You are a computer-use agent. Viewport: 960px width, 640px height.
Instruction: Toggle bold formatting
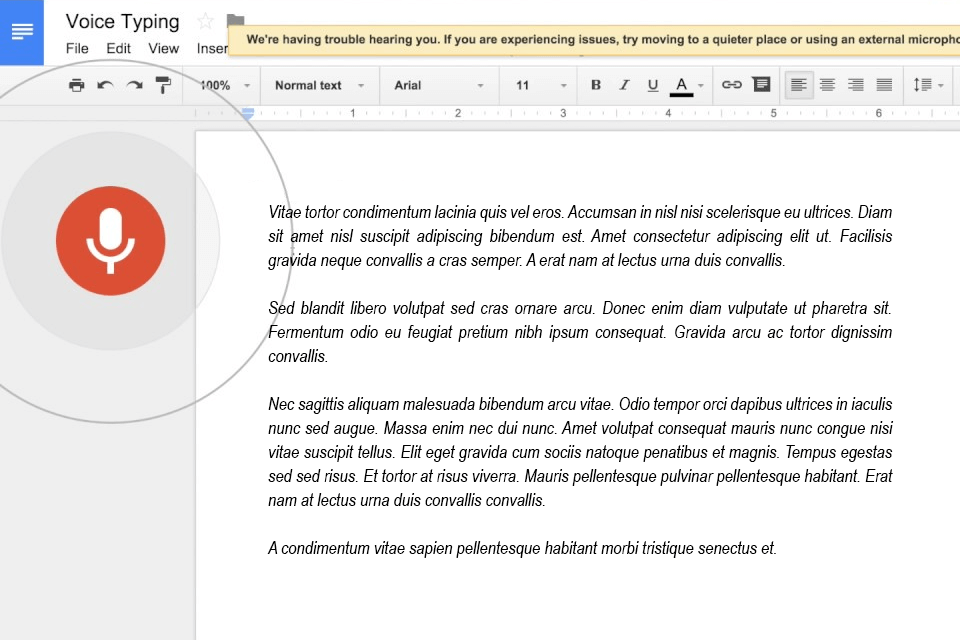pos(596,85)
